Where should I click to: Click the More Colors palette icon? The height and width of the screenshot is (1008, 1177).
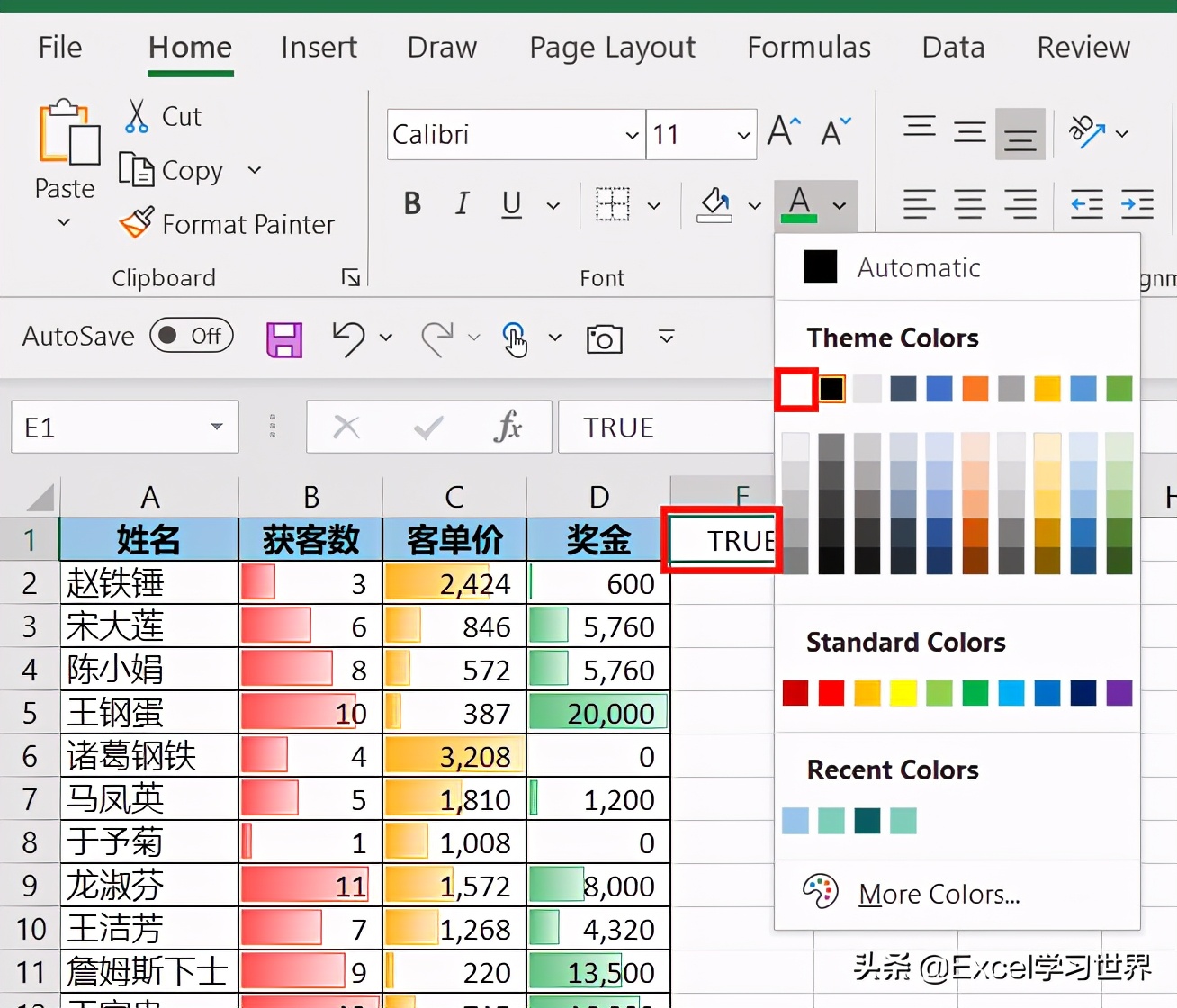(820, 892)
